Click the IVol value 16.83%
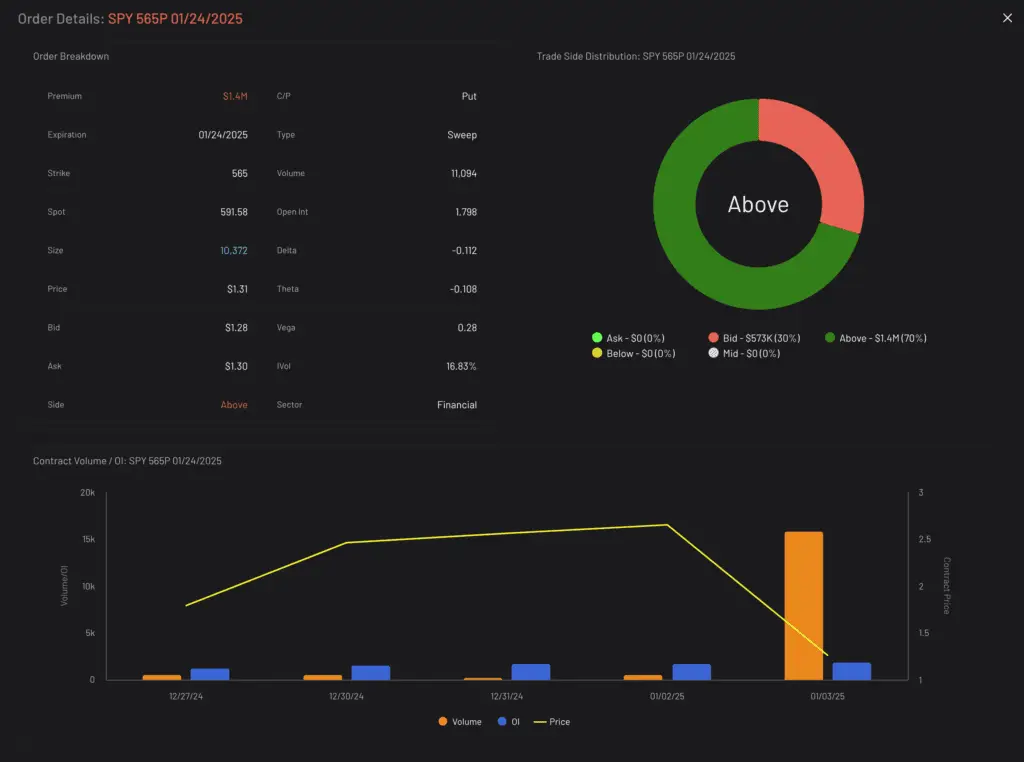Viewport: 1024px width, 762px height. 461,366
